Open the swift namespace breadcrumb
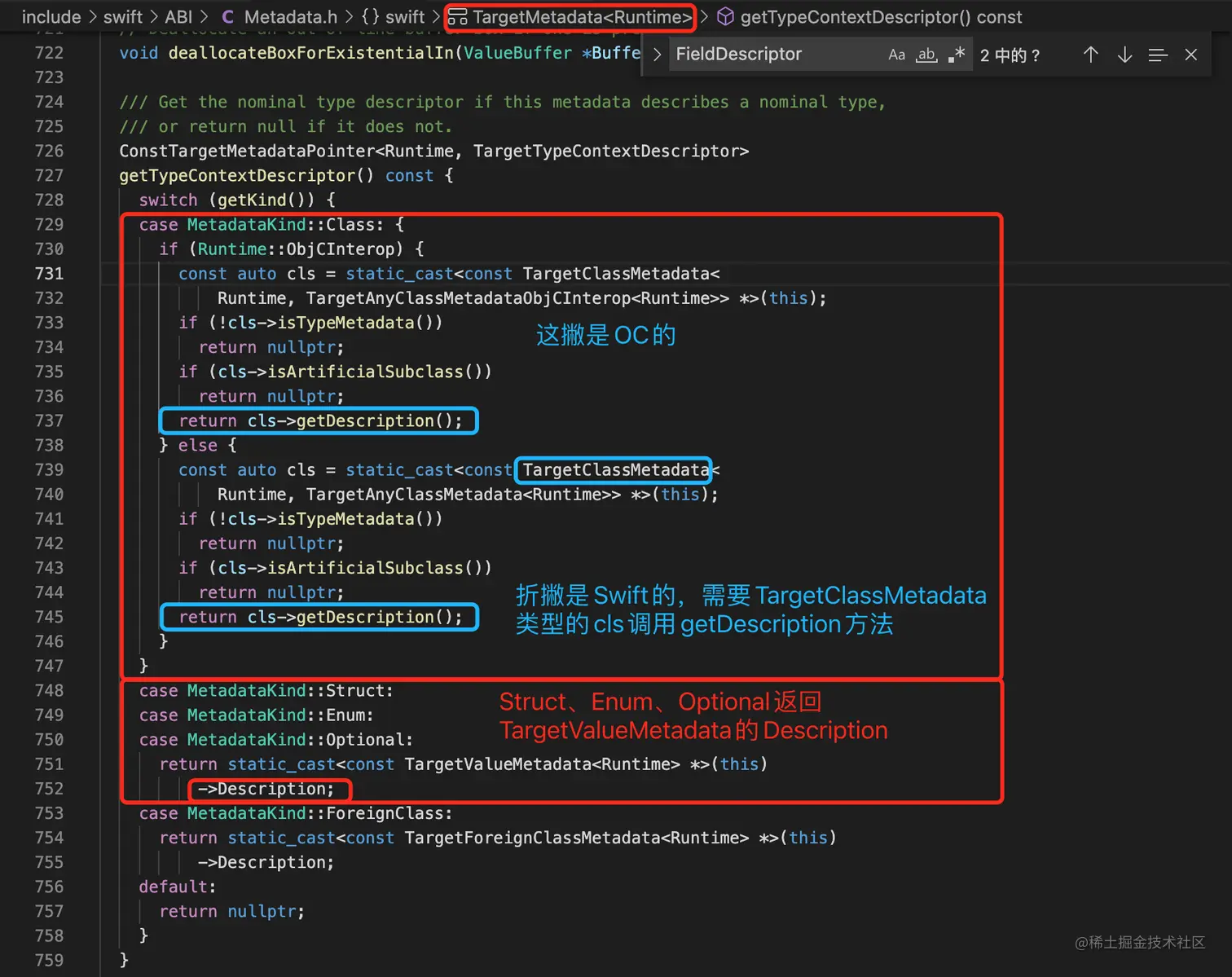1232x977 pixels. click(405, 17)
